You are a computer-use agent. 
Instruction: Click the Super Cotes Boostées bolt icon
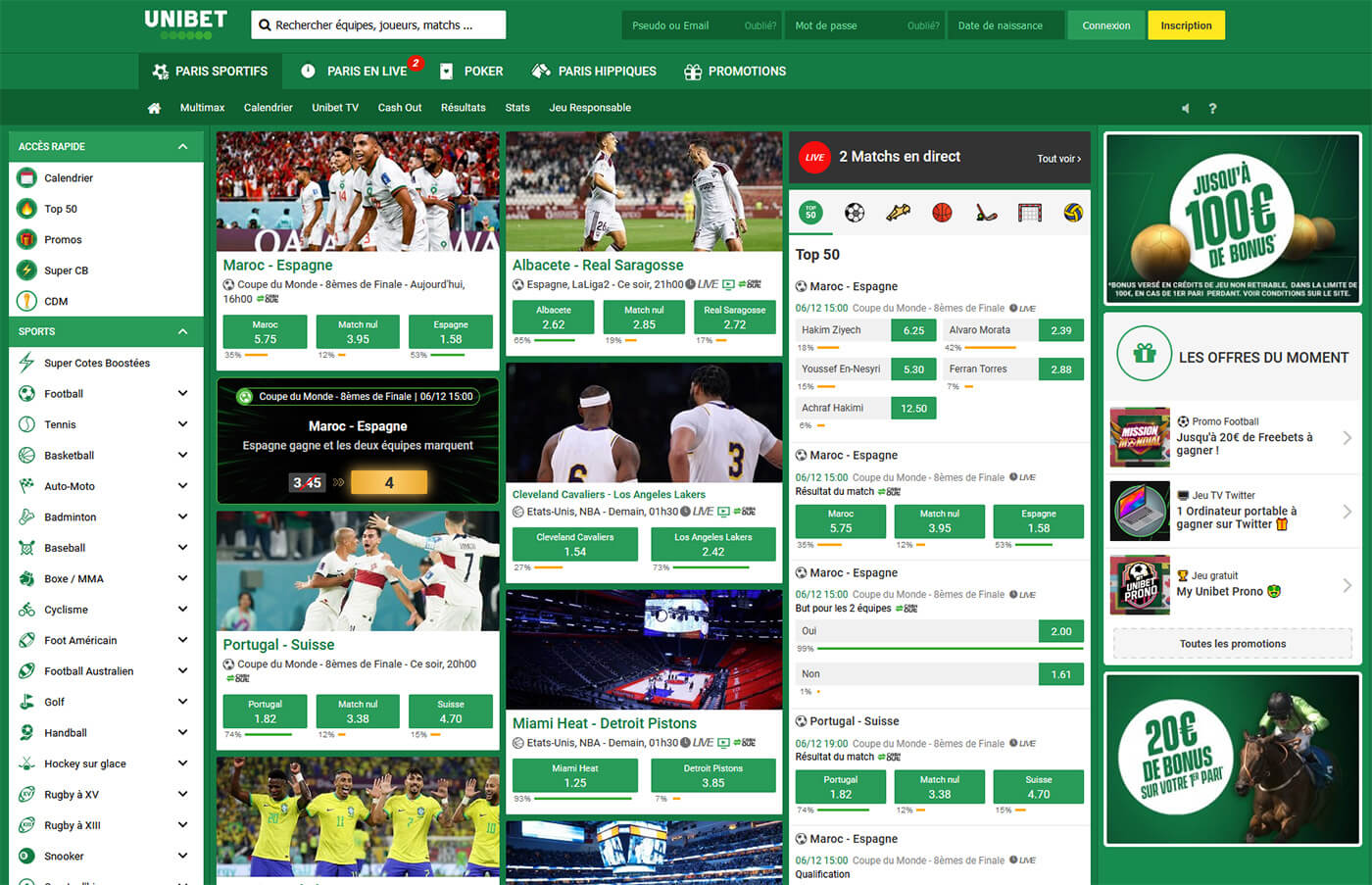[26, 363]
